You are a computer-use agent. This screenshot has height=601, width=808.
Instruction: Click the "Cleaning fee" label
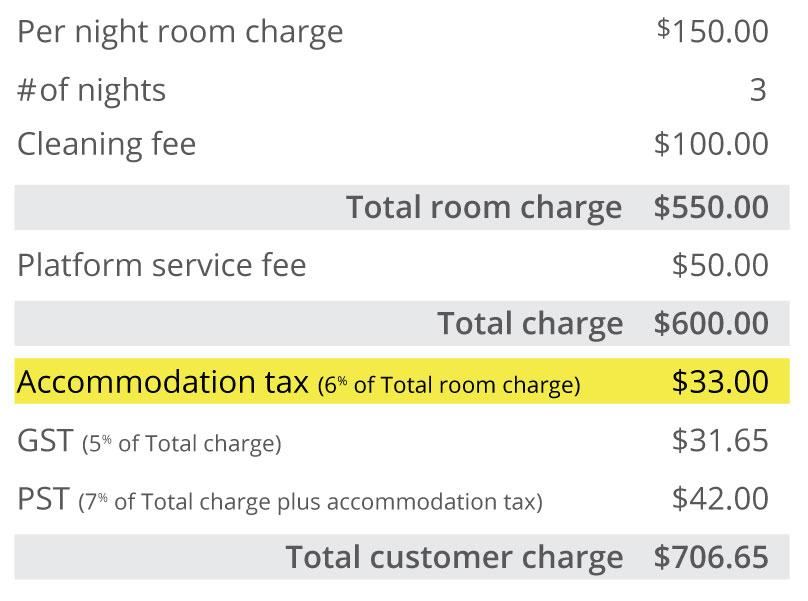pyautogui.click(x=106, y=144)
